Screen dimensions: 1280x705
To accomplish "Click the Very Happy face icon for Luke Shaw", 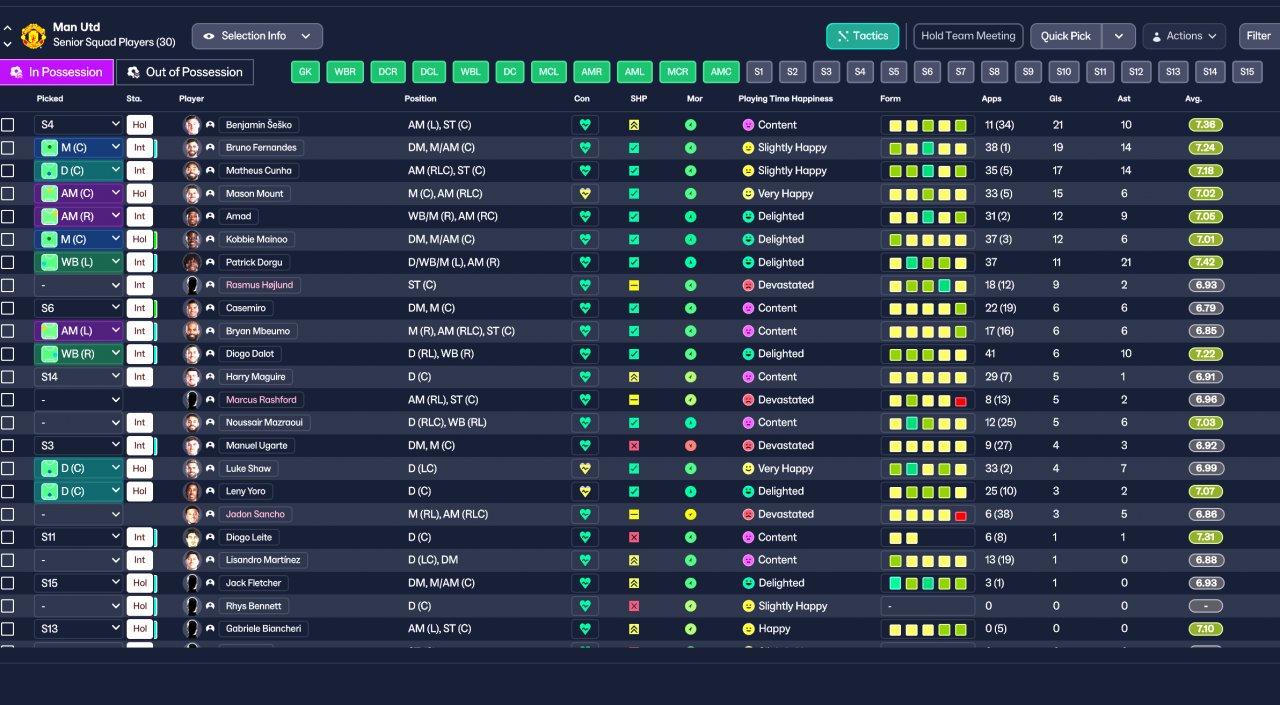I will click(748, 469).
